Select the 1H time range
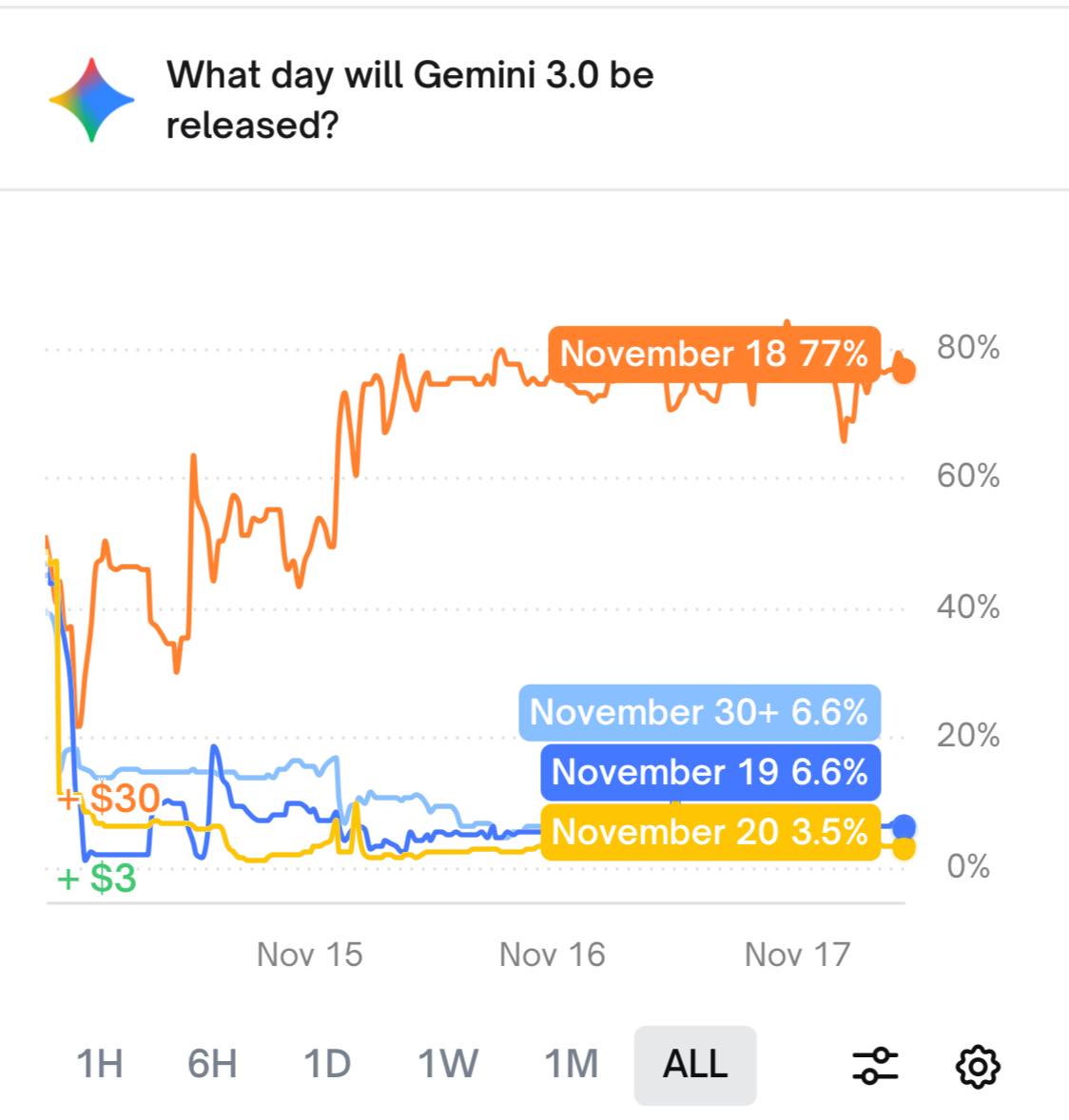This screenshot has height=1120, width=1069. click(100, 1065)
